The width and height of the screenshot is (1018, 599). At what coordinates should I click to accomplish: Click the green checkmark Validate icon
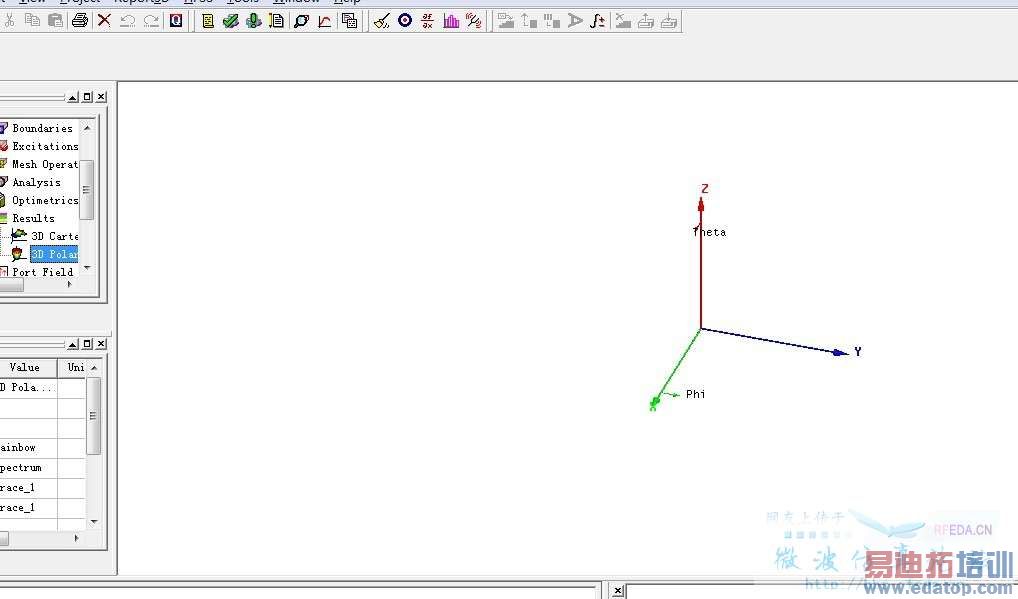[230, 21]
